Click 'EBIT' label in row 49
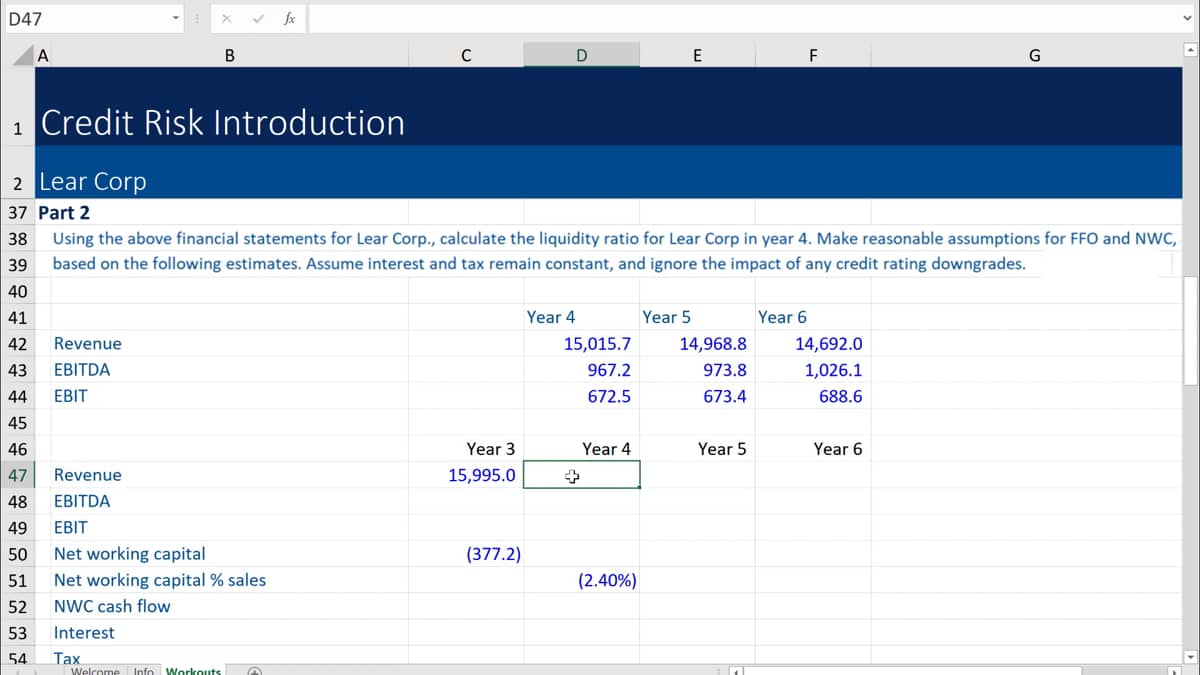 tap(70, 527)
